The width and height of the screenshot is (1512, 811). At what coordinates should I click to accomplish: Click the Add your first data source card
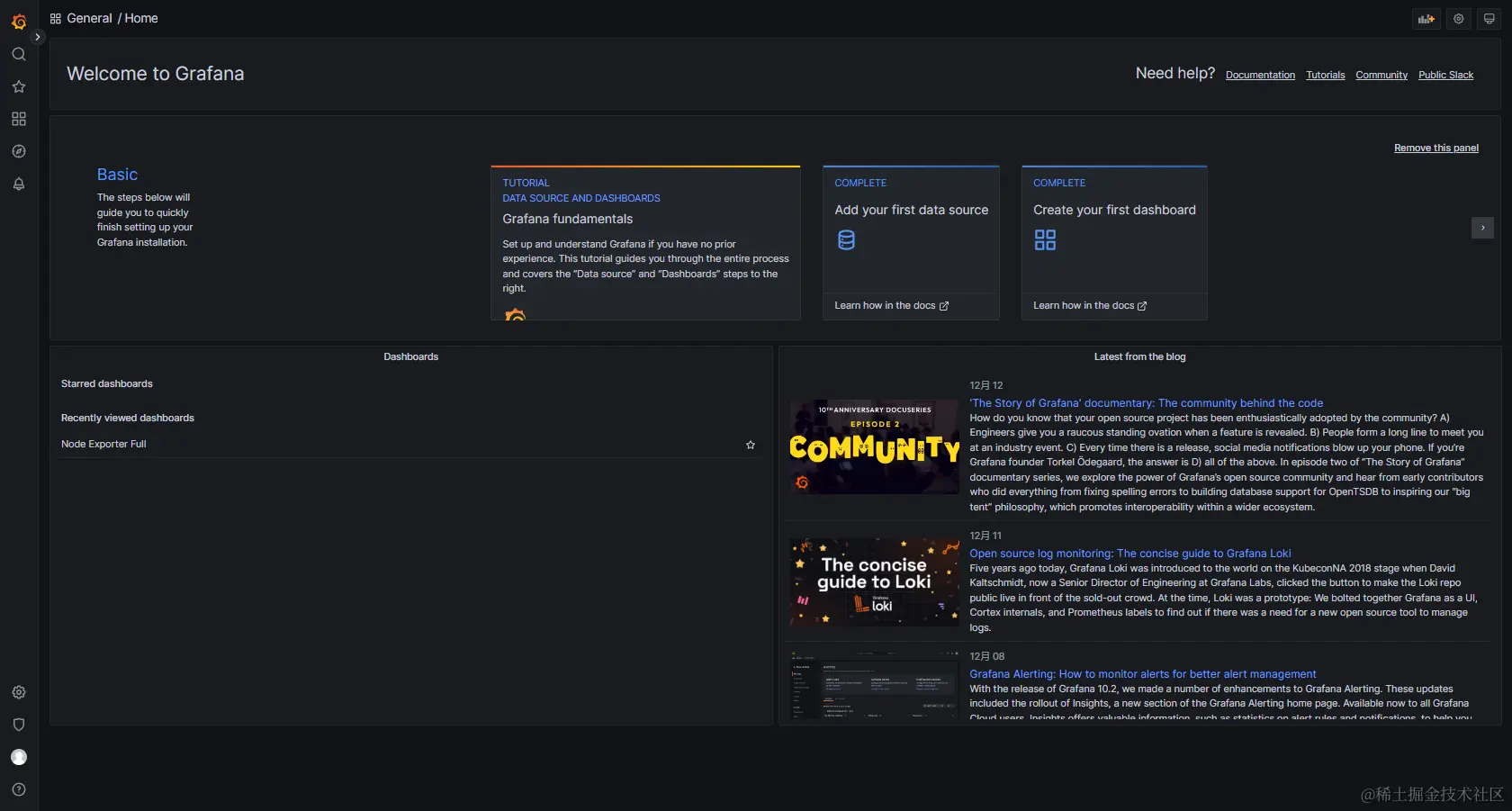[x=911, y=243]
